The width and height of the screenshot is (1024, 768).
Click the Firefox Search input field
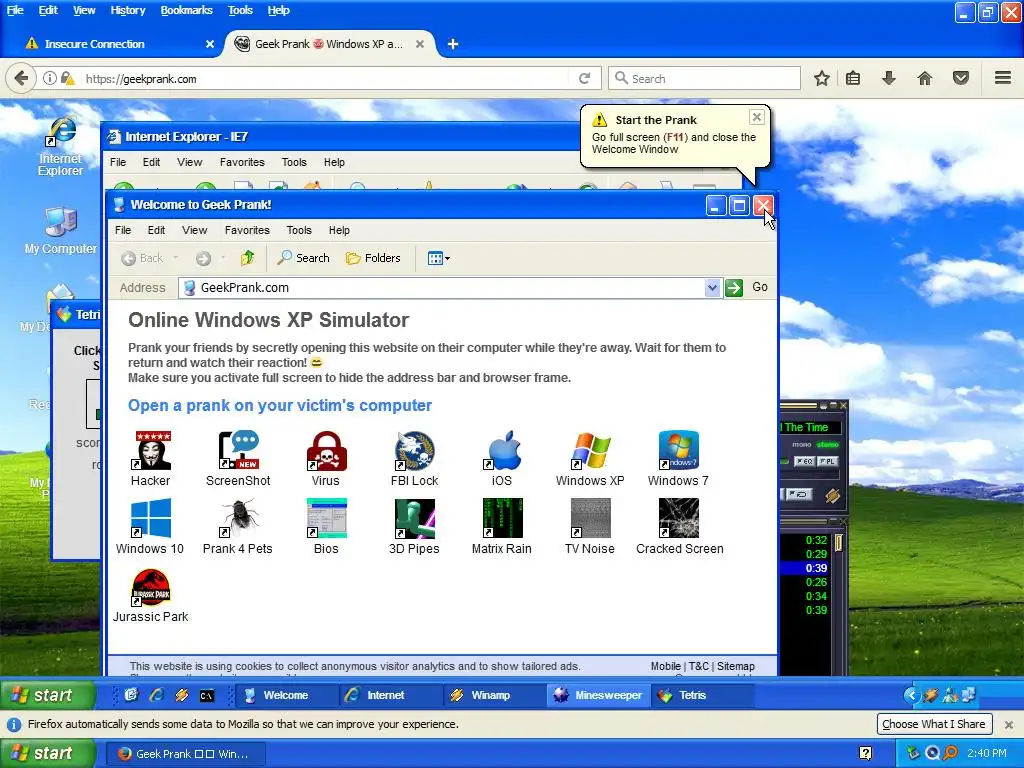click(704, 78)
